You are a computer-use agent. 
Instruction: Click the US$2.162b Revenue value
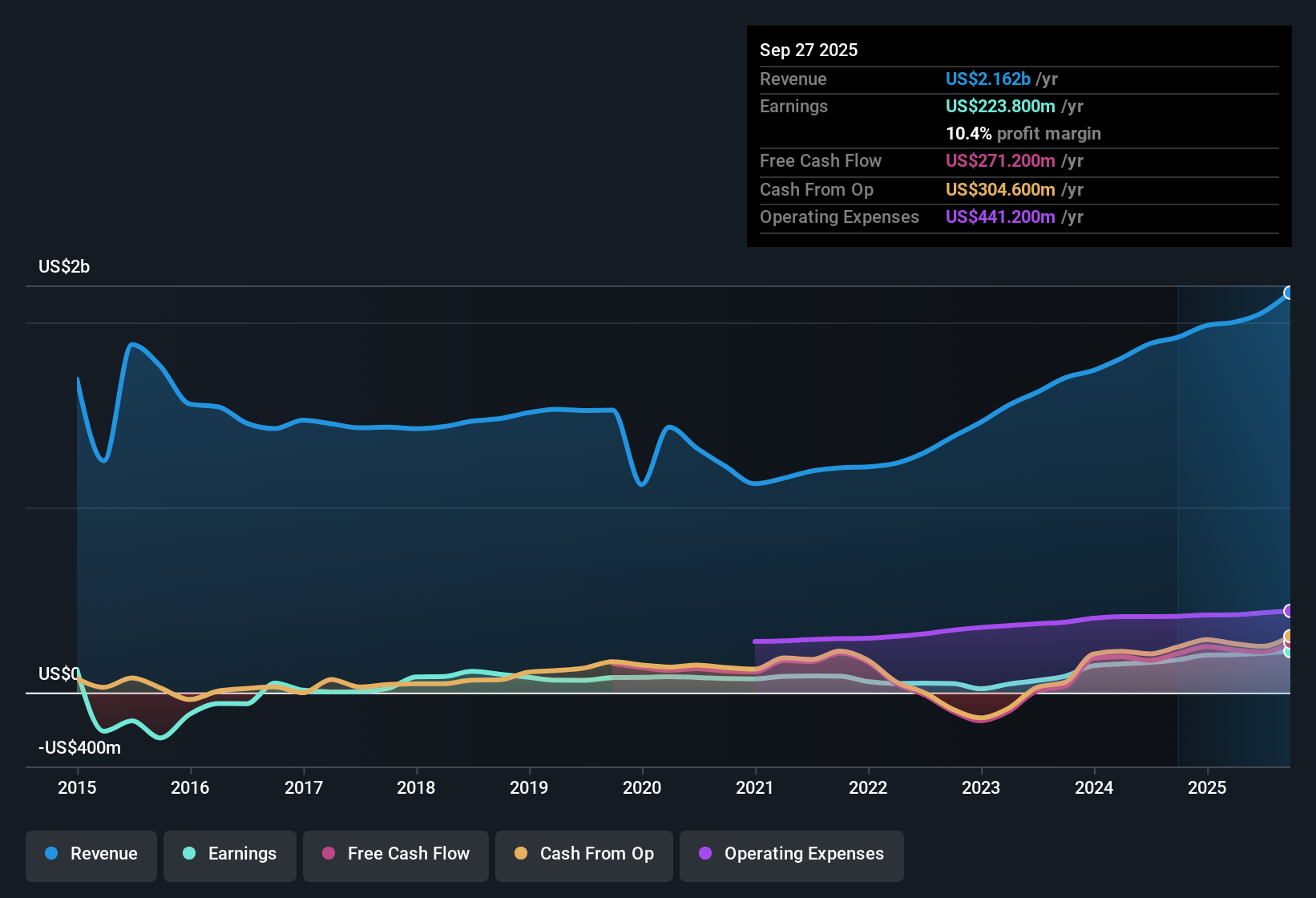pos(987,79)
